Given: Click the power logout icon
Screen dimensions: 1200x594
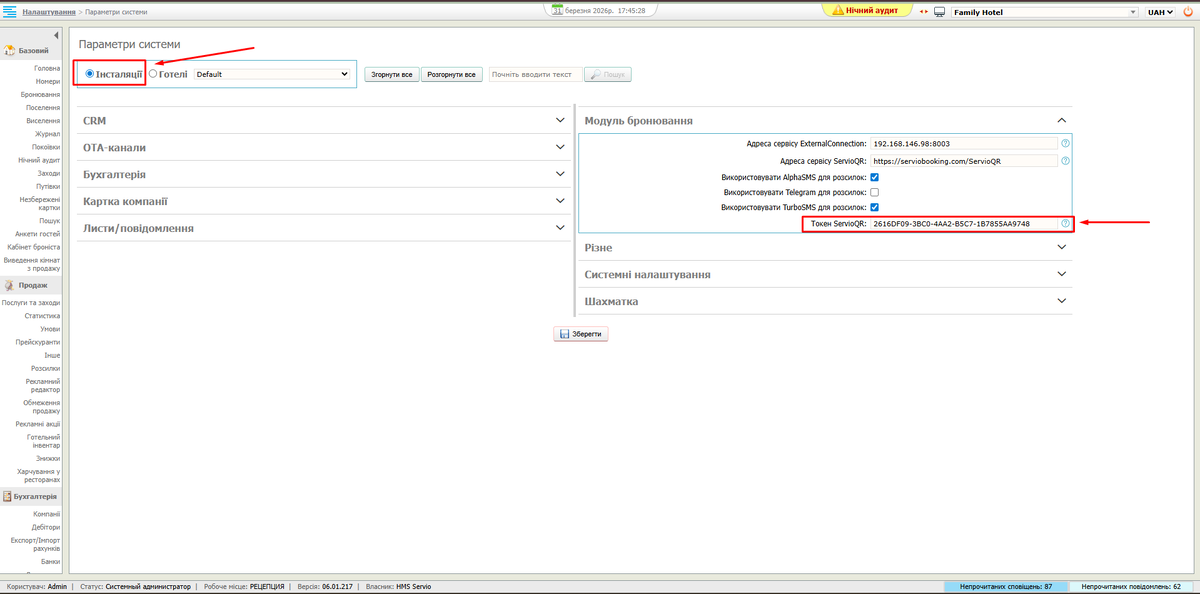Looking at the screenshot, I should [x=1187, y=12].
